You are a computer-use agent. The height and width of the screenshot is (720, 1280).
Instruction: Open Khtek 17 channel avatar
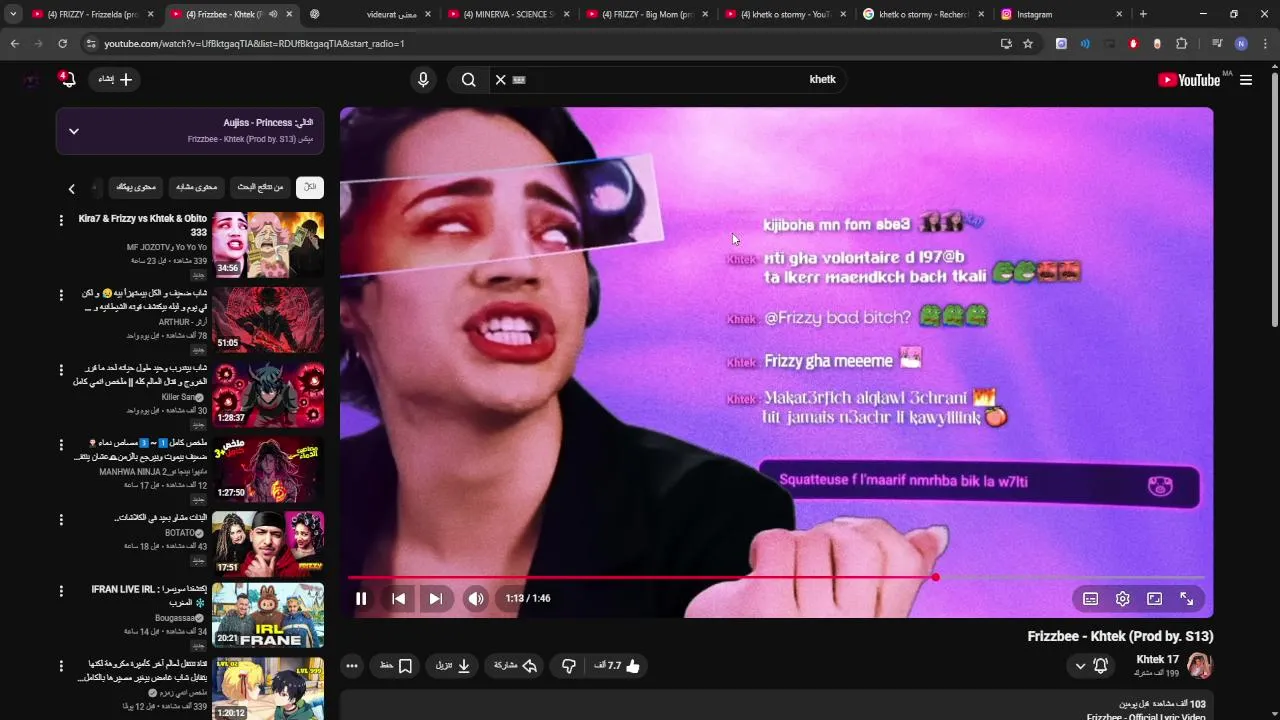coord(1200,665)
